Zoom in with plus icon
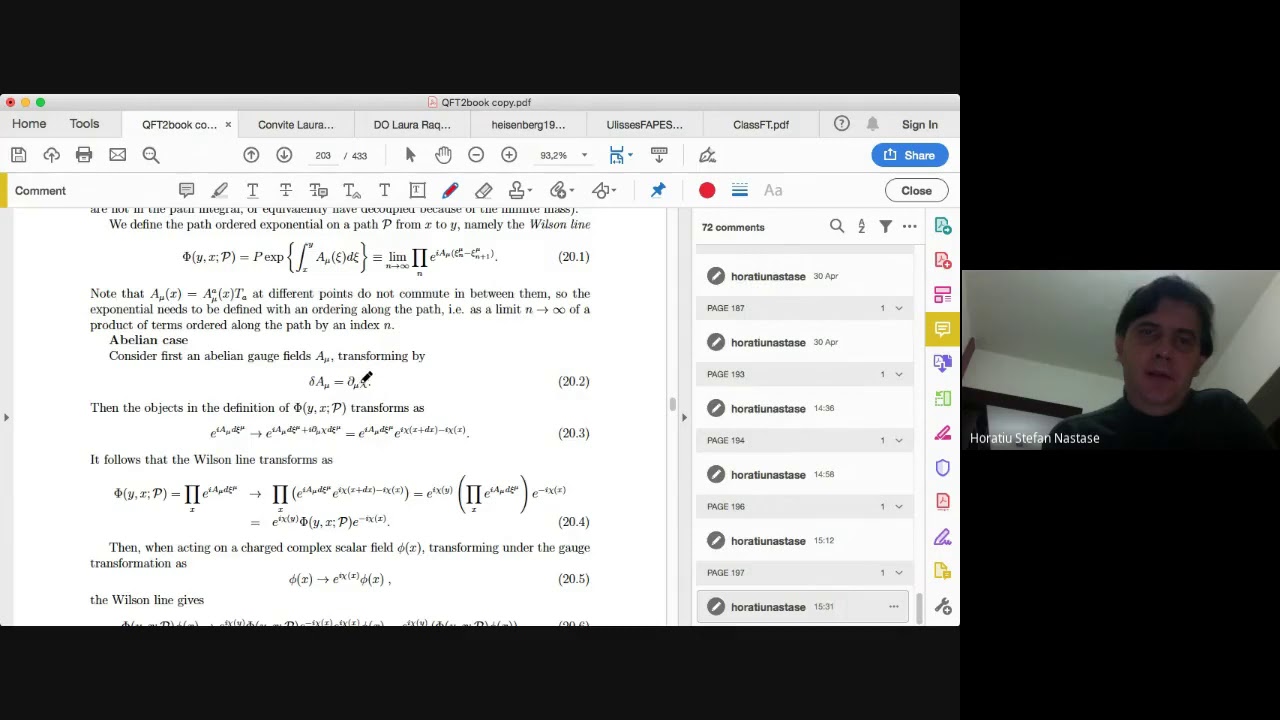 click(509, 155)
